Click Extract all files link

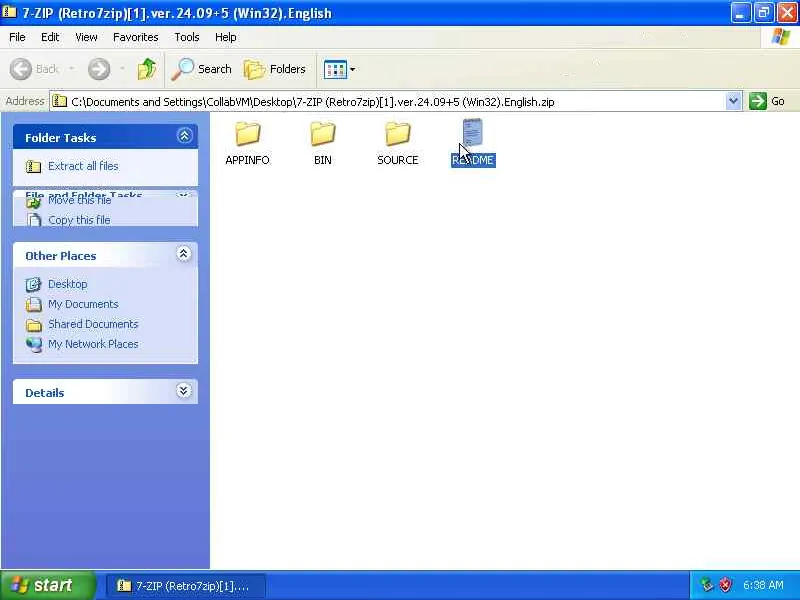(83, 166)
